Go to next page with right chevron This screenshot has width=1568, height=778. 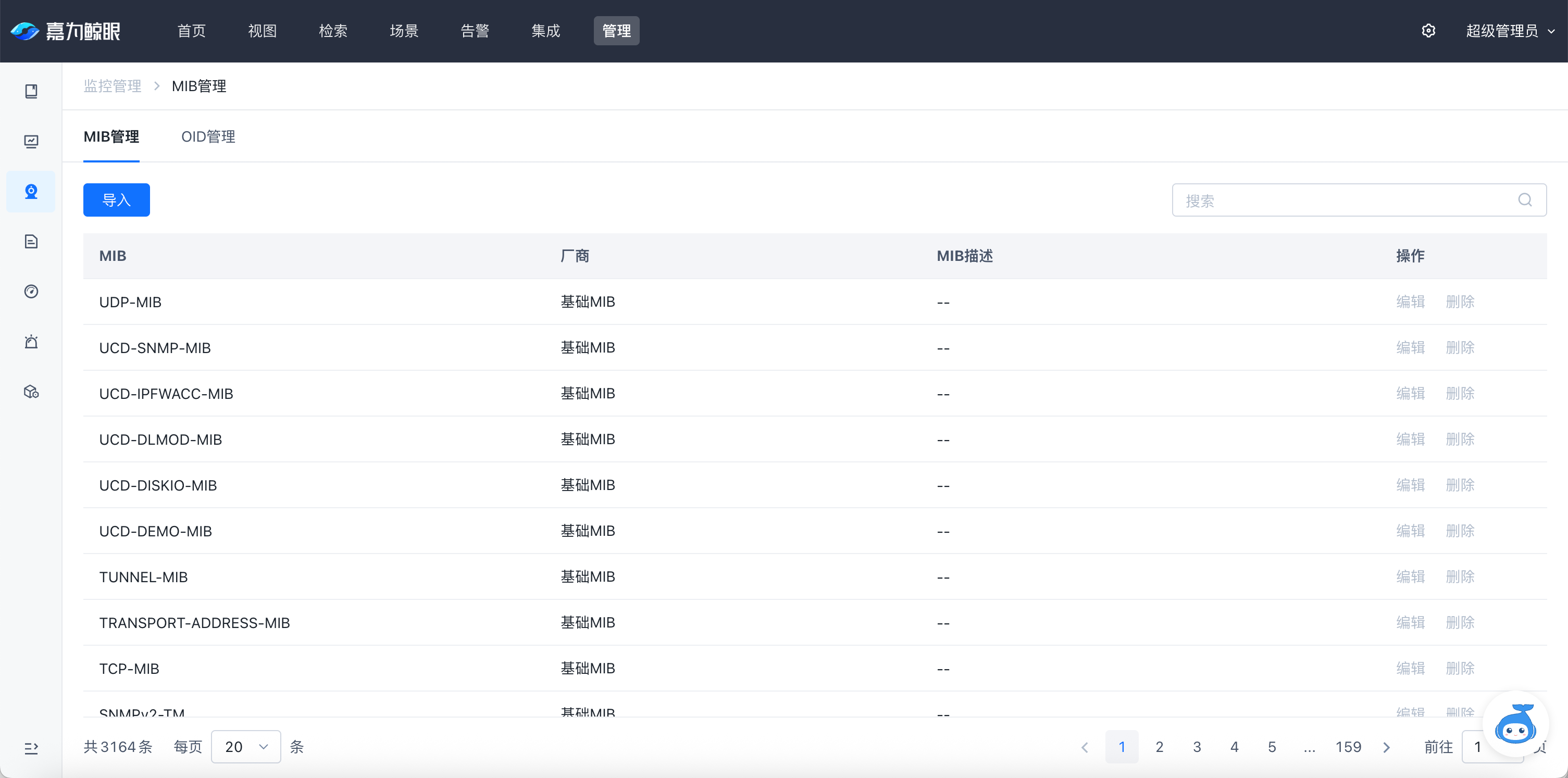pos(1387,747)
